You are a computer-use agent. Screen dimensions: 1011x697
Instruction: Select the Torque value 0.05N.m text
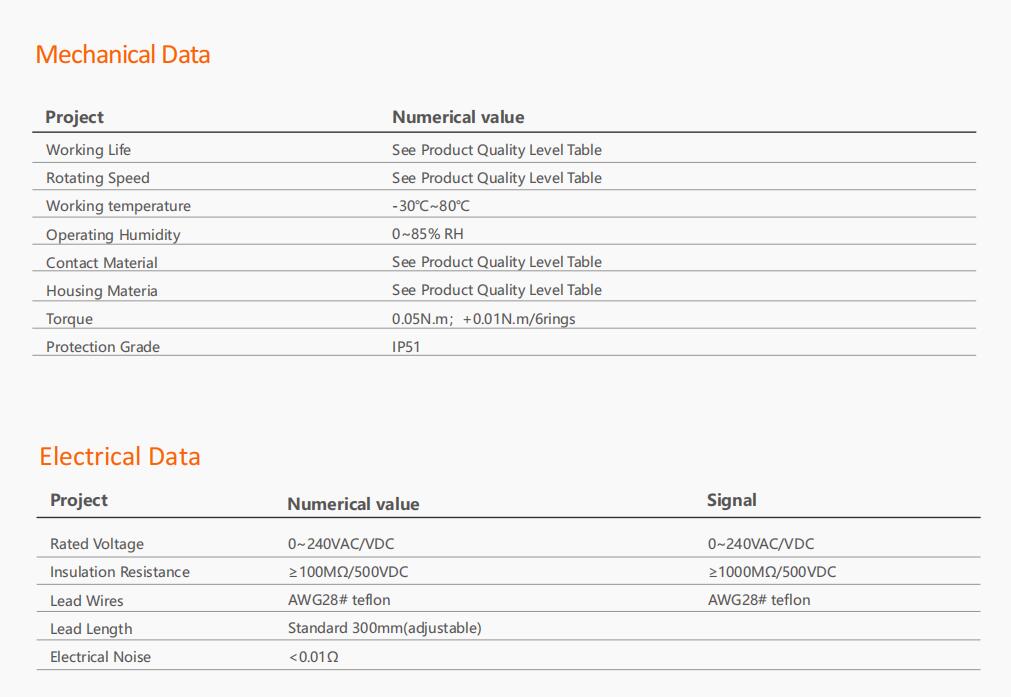422,319
